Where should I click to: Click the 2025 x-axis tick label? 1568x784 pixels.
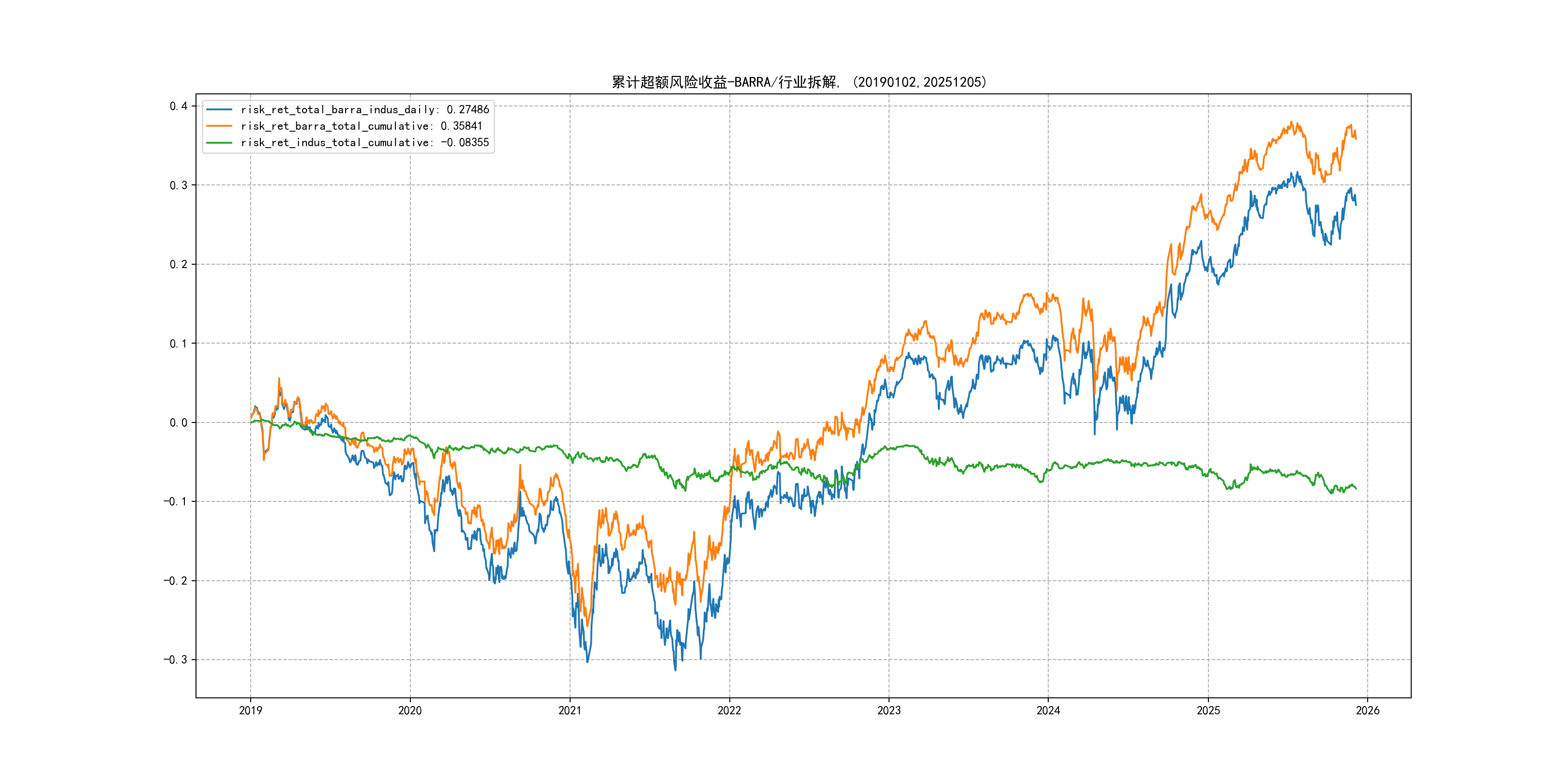pyautogui.click(x=1208, y=710)
